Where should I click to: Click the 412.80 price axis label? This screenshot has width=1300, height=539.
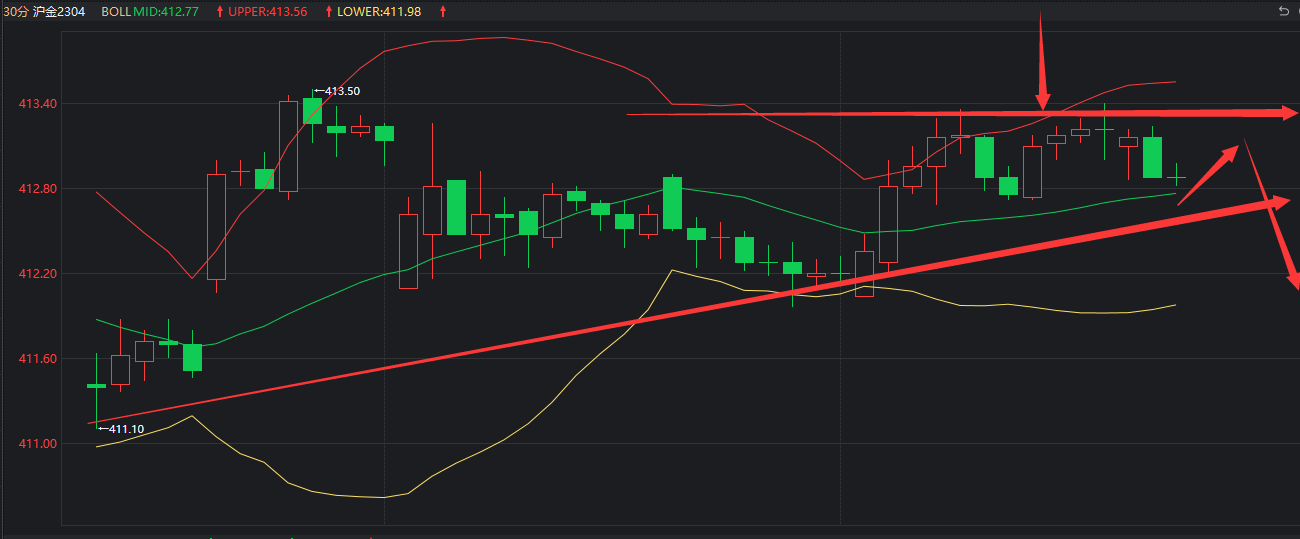(x=37, y=189)
